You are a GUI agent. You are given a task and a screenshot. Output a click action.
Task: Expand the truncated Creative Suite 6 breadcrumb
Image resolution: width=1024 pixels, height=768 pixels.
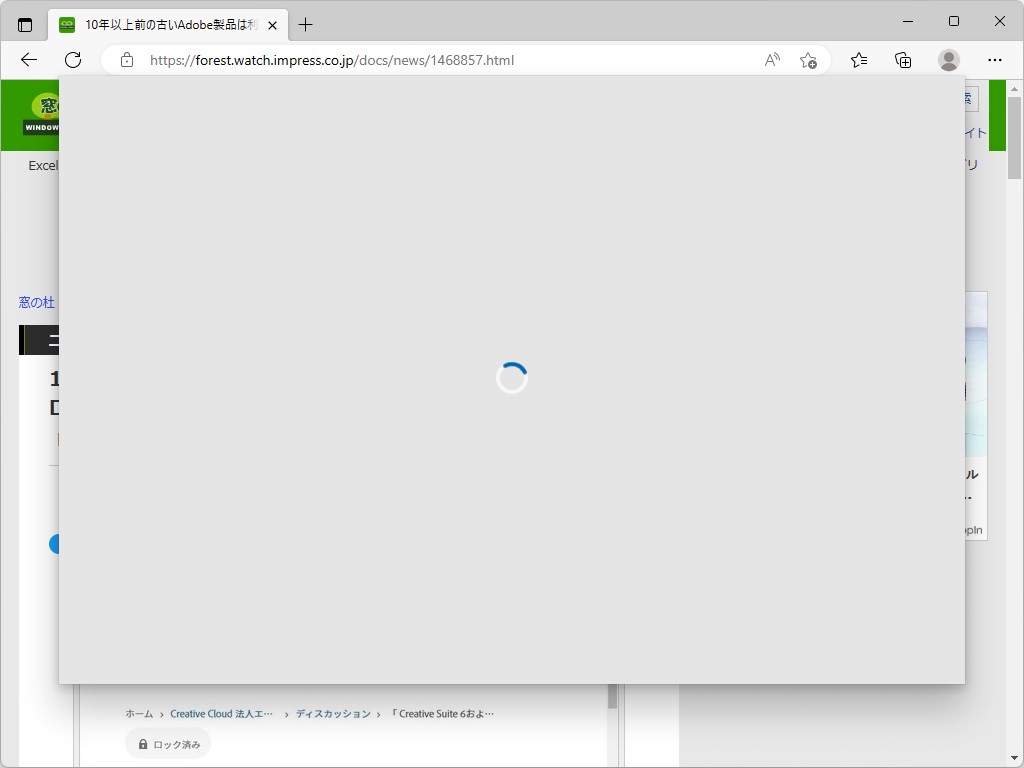click(x=443, y=713)
